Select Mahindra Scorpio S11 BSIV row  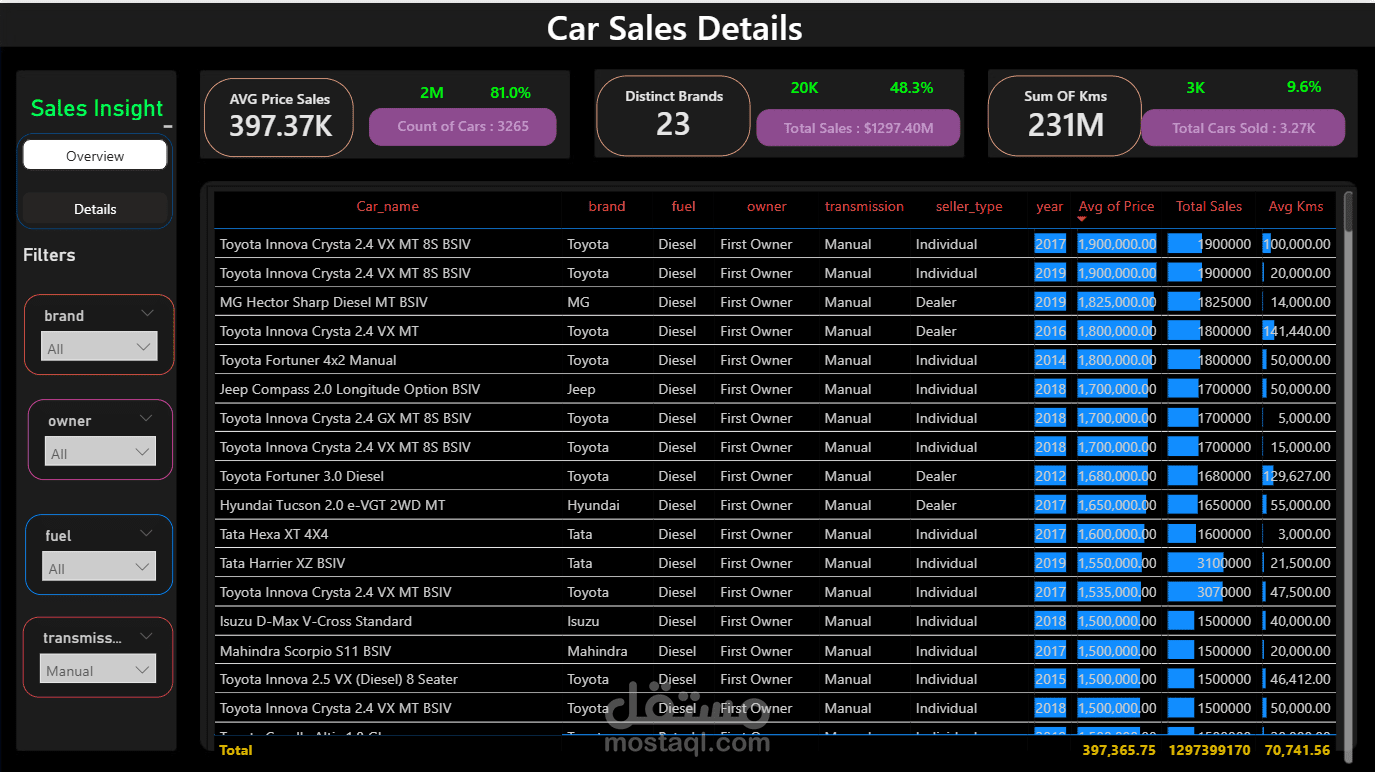tap(775, 650)
